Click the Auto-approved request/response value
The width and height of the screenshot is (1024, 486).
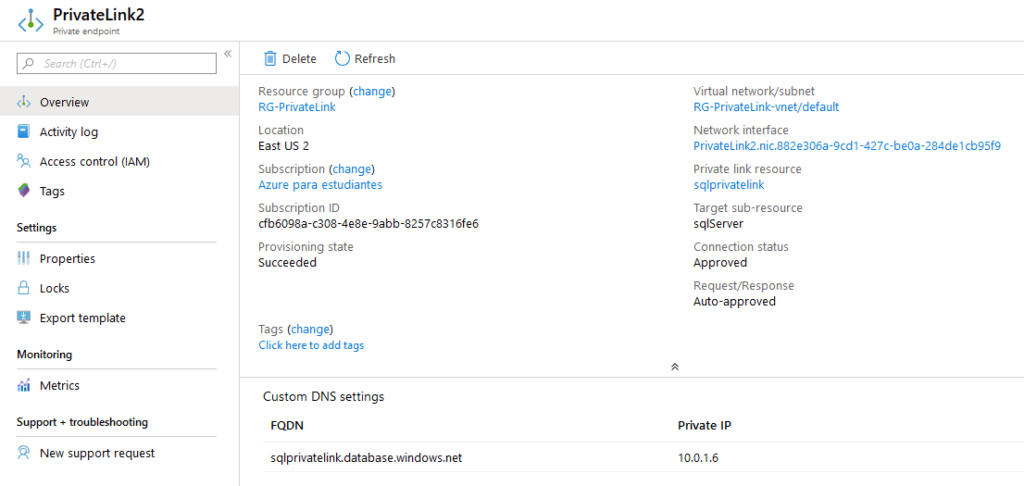click(735, 302)
